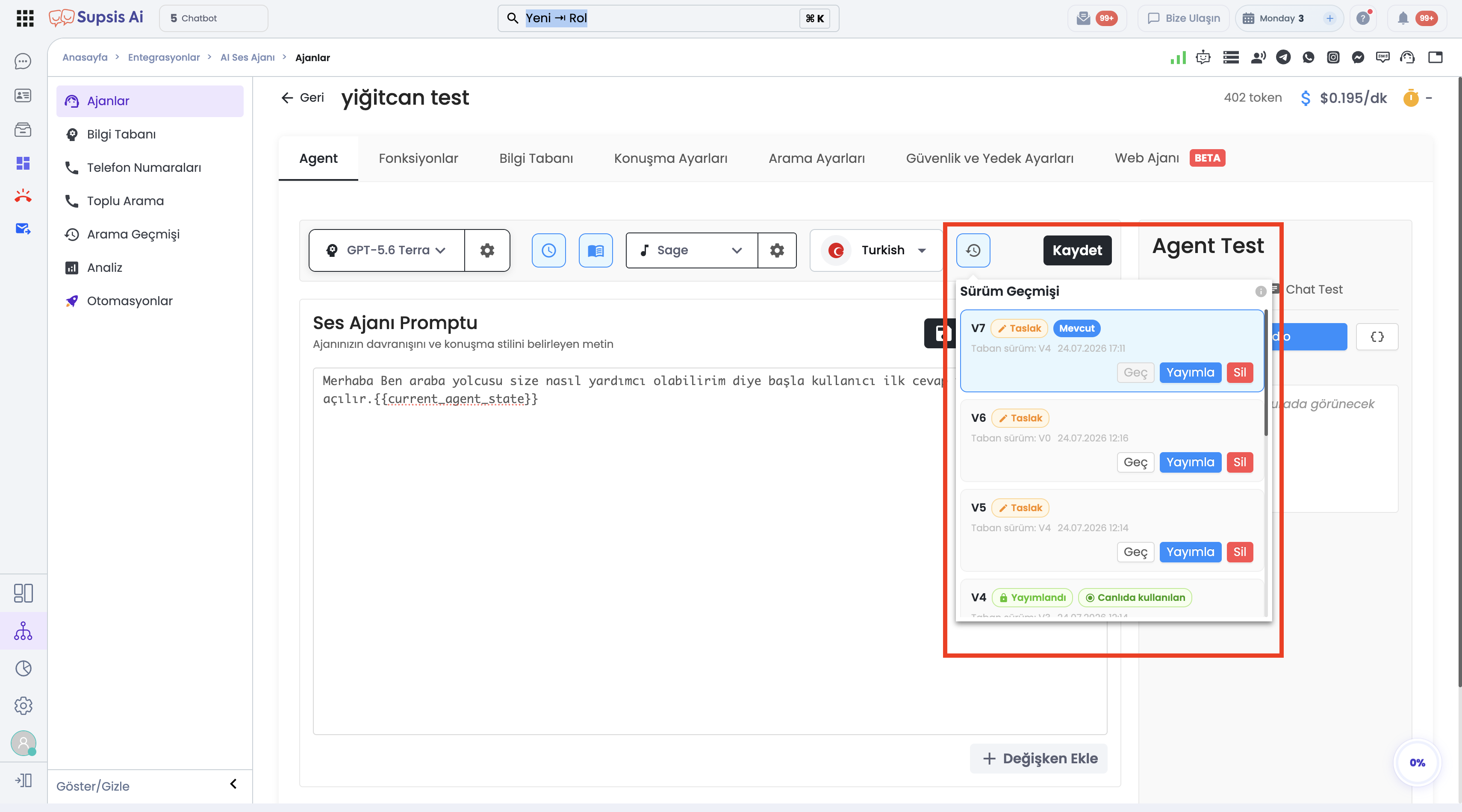Collapse the Göster/Gizle side menu arrow
Viewport: 1462px width, 812px height.
pos(233,784)
